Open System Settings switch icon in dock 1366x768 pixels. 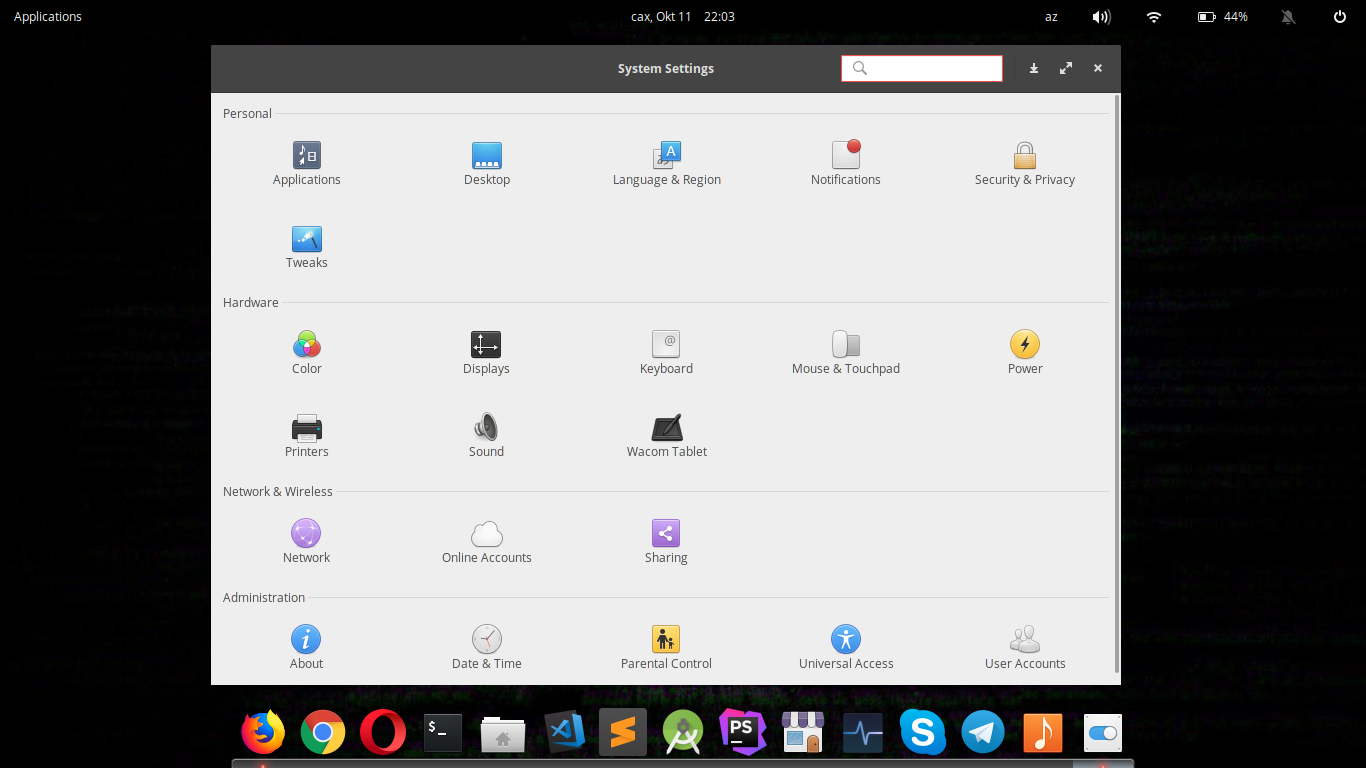(x=1103, y=733)
